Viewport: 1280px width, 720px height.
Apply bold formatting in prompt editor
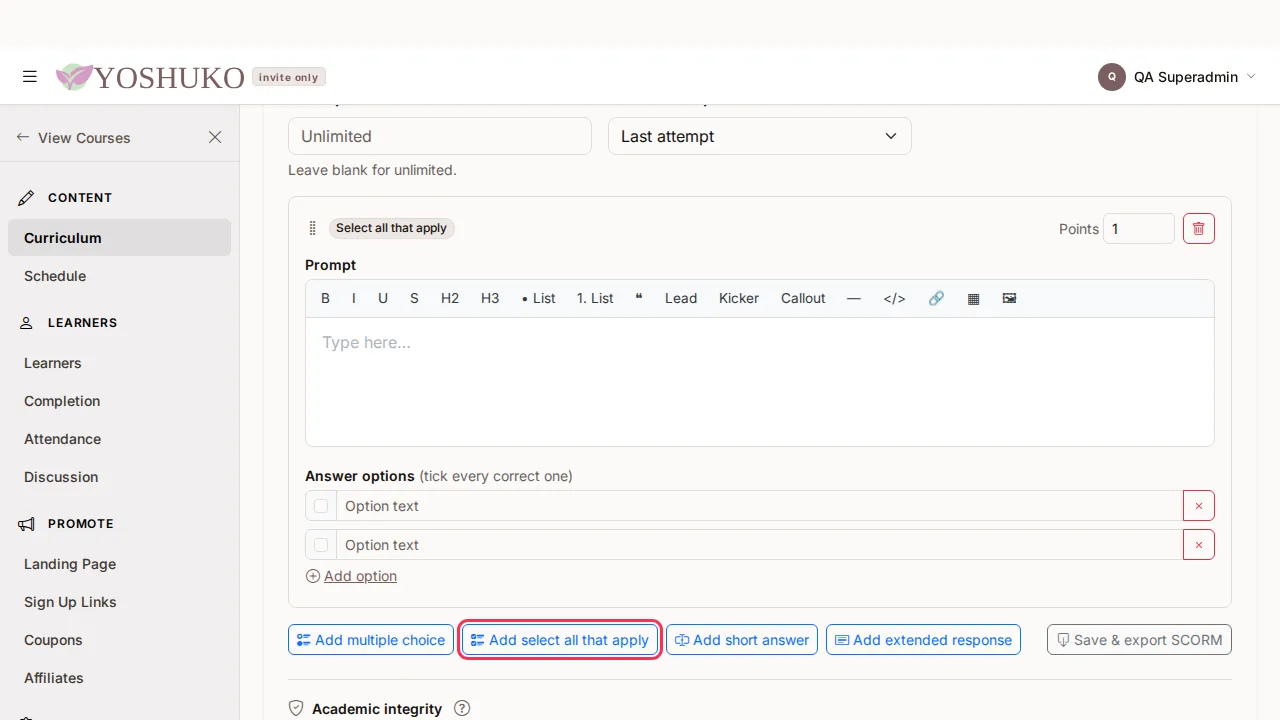pos(325,298)
